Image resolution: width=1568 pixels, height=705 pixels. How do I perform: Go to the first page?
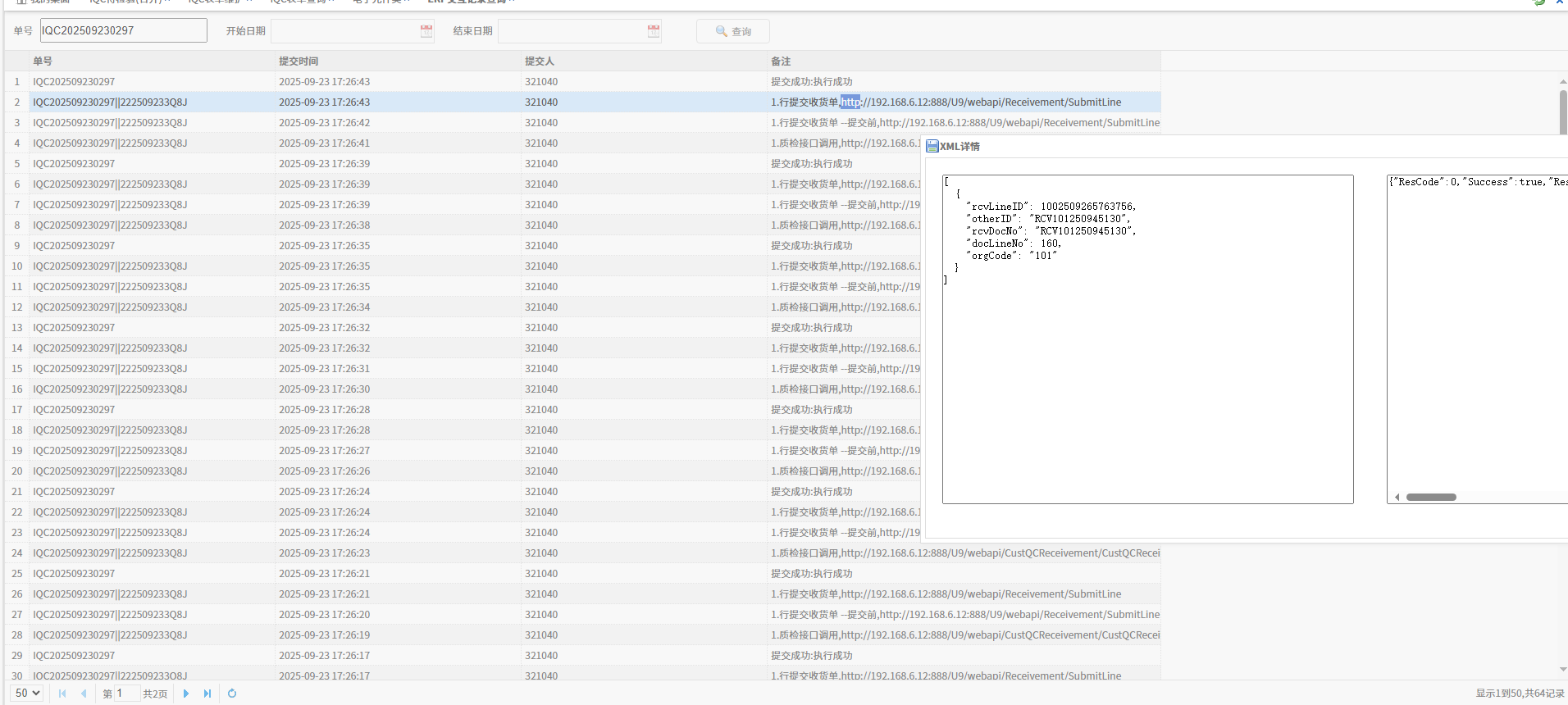[62, 694]
